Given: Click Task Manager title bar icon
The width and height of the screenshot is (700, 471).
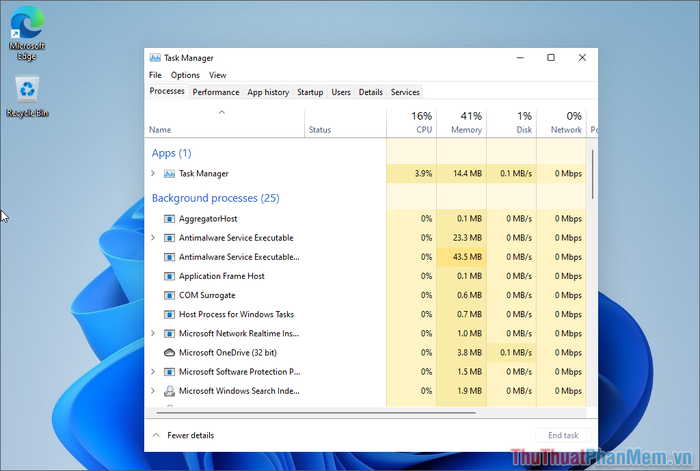Looking at the screenshot, I should click(x=155, y=58).
